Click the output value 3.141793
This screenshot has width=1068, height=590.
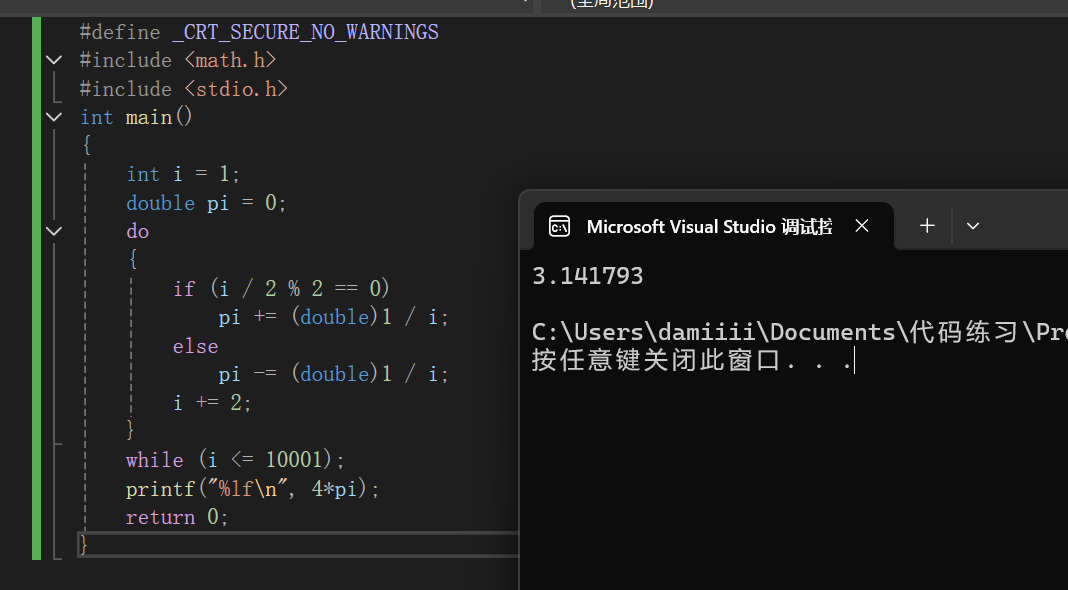(587, 276)
